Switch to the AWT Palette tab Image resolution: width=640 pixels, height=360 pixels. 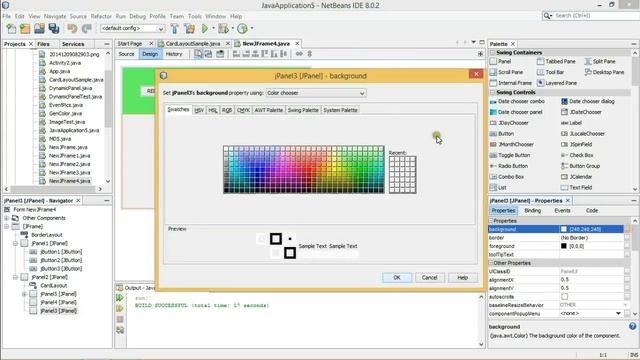(268, 110)
